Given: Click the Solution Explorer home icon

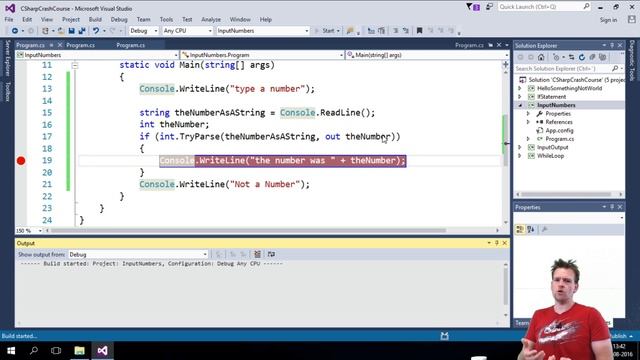Looking at the screenshot, I should [541, 57].
